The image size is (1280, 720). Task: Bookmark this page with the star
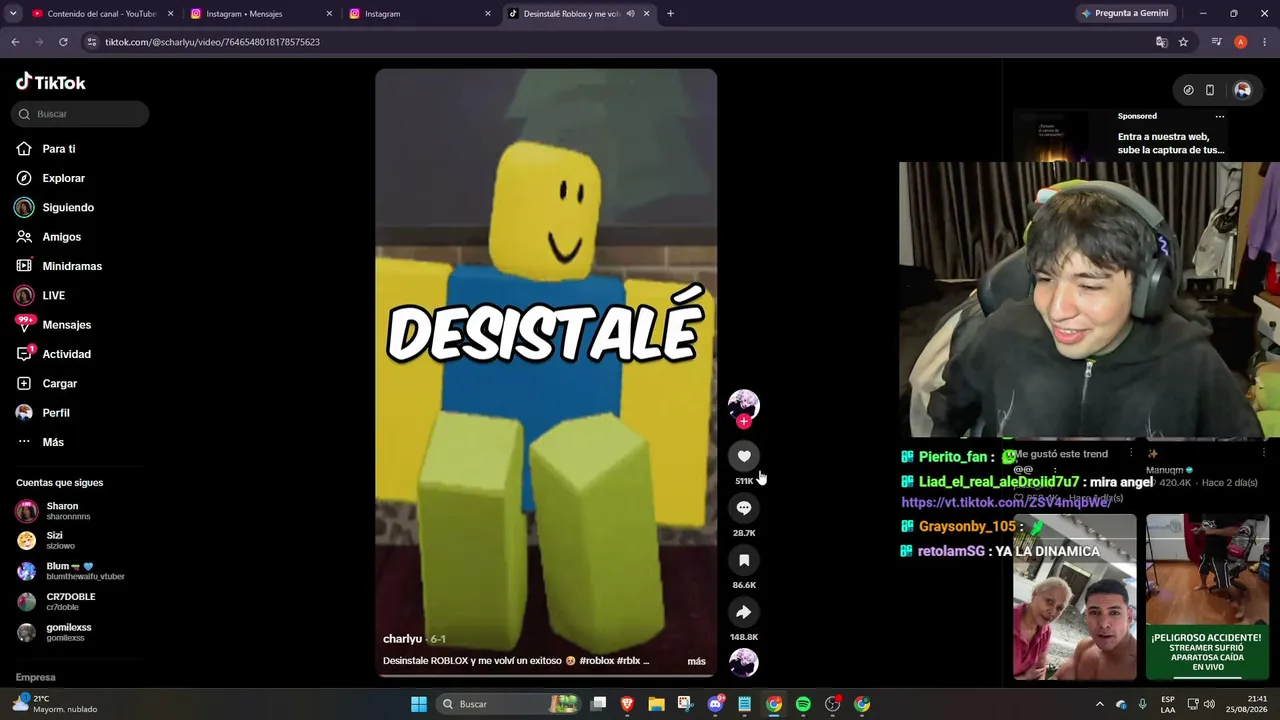point(1183,42)
